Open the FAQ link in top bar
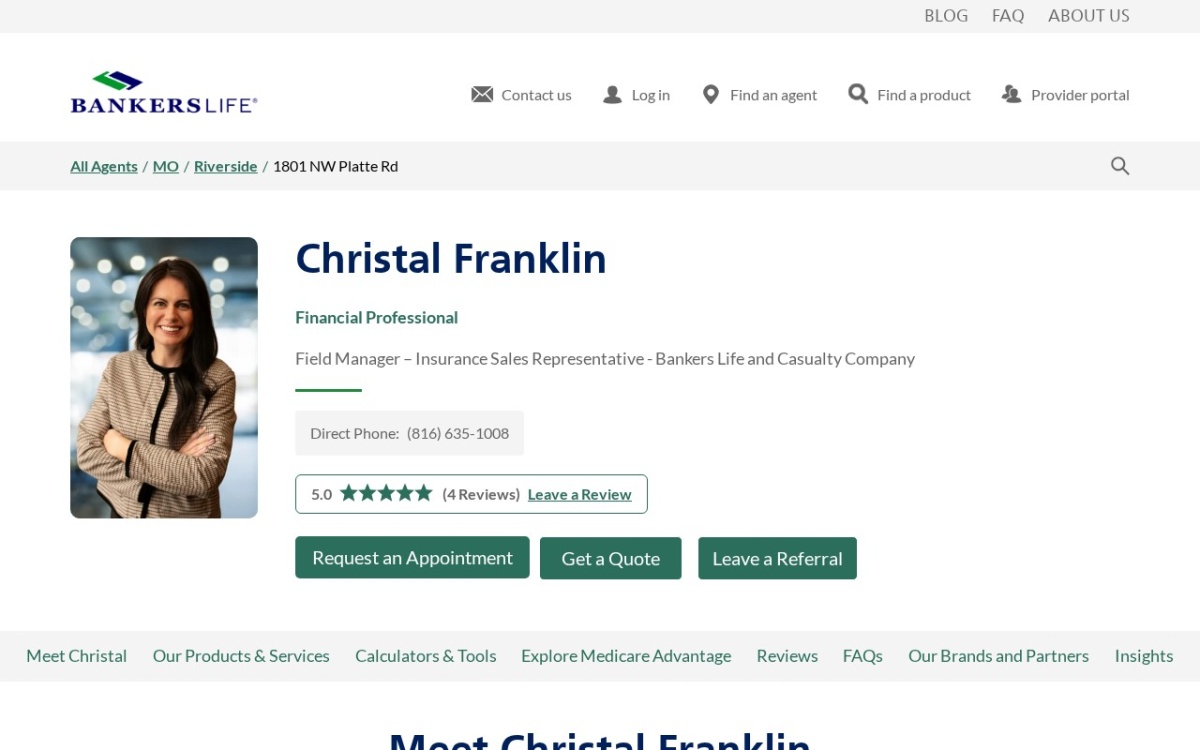This screenshot has height=750, width=1200. pos(1008,16)
